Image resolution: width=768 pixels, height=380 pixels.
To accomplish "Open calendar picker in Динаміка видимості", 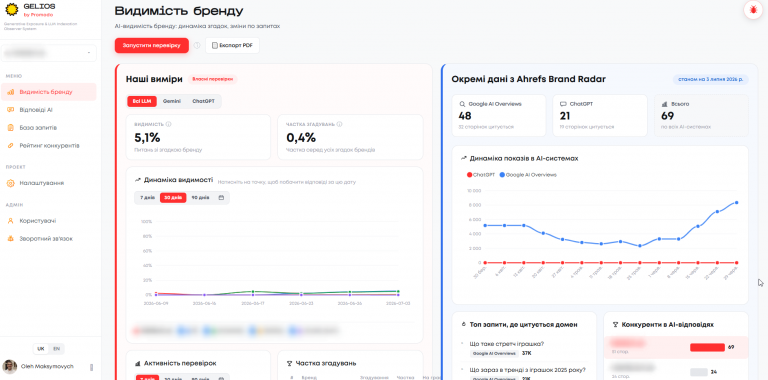I will (221, 198).
